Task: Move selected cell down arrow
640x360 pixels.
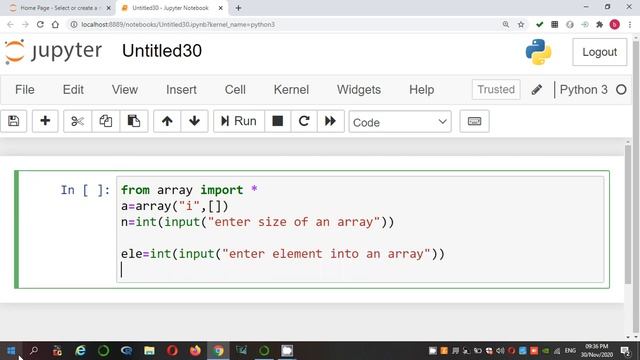Action: 194,121
